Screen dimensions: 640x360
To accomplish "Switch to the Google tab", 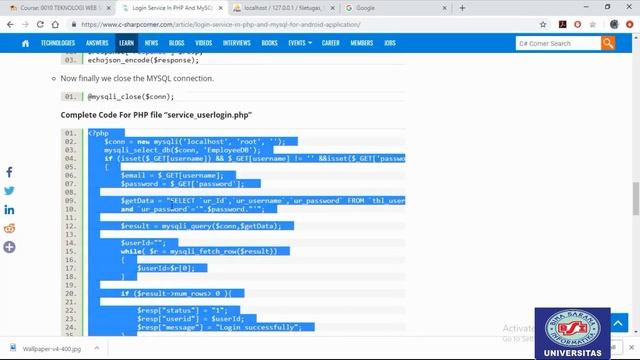I will click(x=396, y=8).
